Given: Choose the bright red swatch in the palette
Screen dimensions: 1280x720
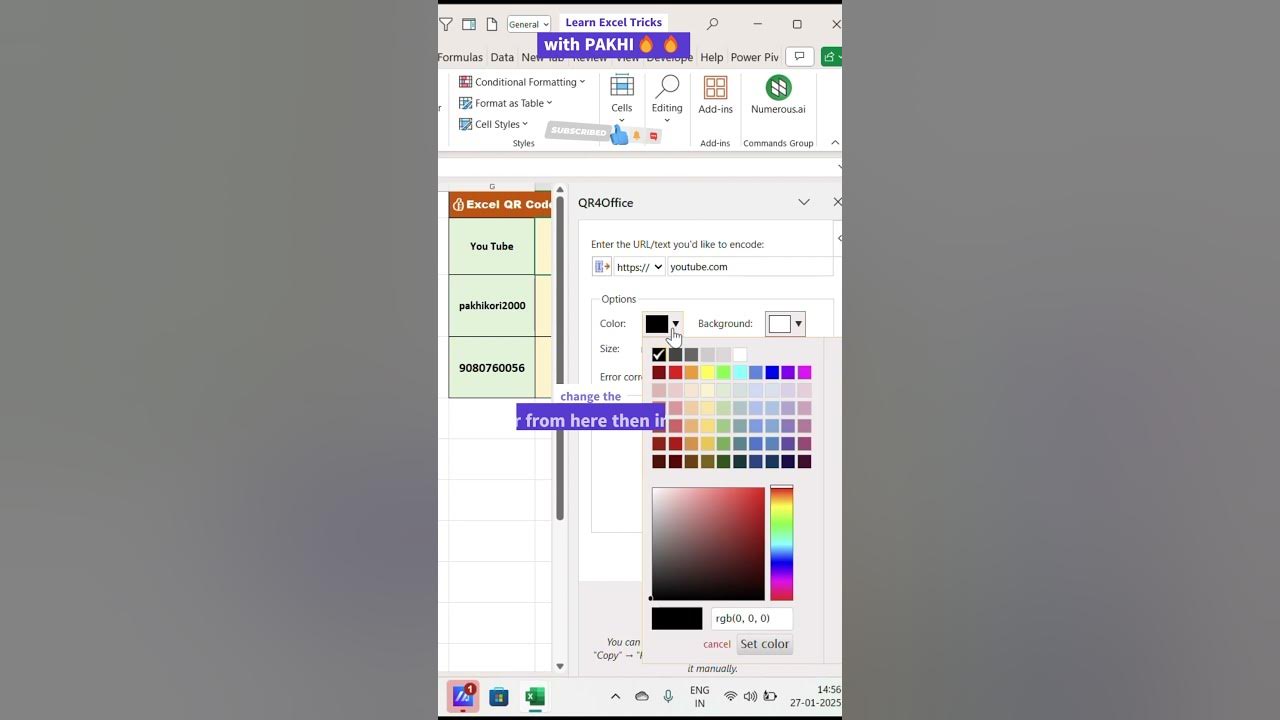Looking at the screenshot, I should tap(675, 373).
